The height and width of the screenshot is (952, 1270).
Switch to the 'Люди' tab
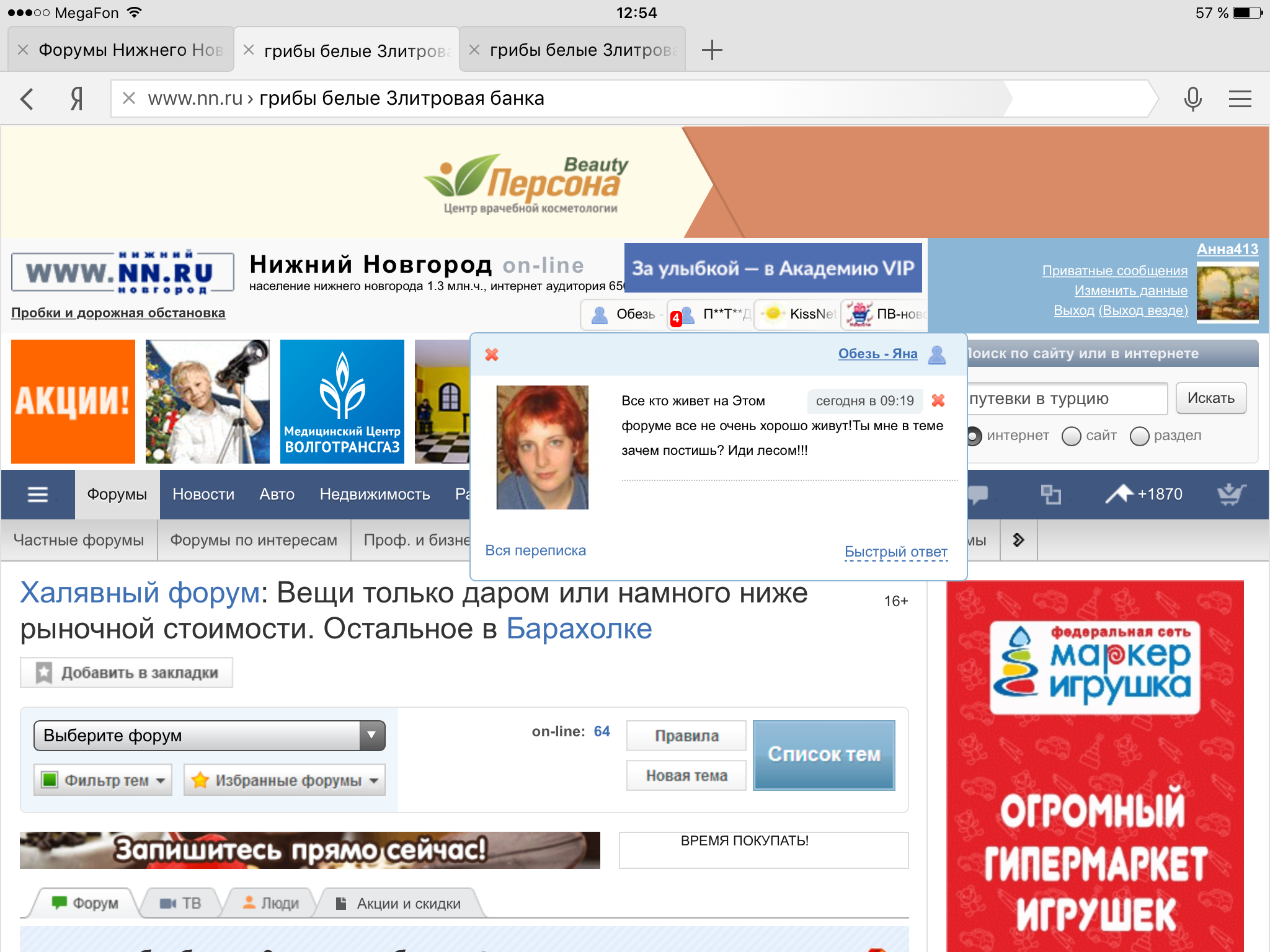click(x=271, y=903)
